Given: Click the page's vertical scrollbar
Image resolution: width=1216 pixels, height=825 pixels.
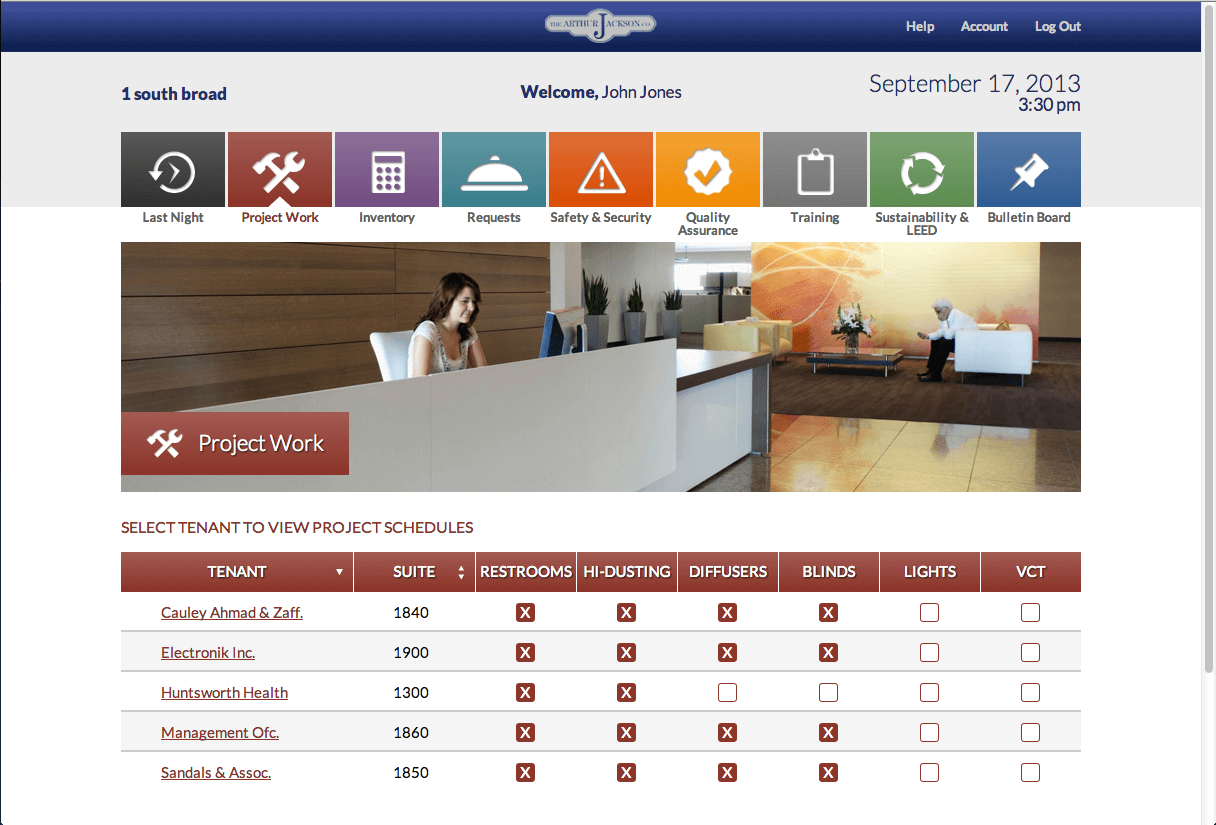Looking at the screenshot, I should coord(1208,400).
